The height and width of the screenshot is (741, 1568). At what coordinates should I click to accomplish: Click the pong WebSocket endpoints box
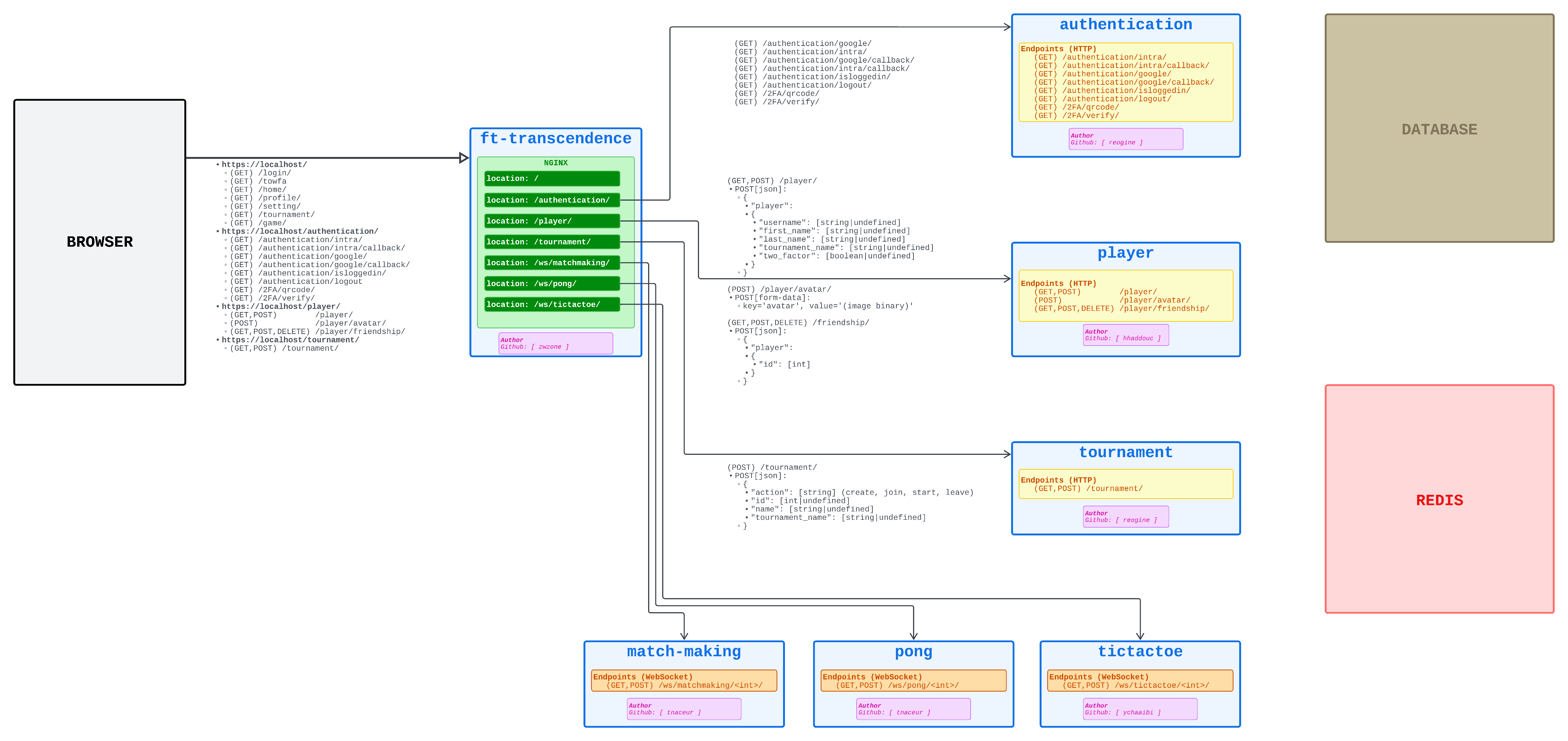pos(913,681)
